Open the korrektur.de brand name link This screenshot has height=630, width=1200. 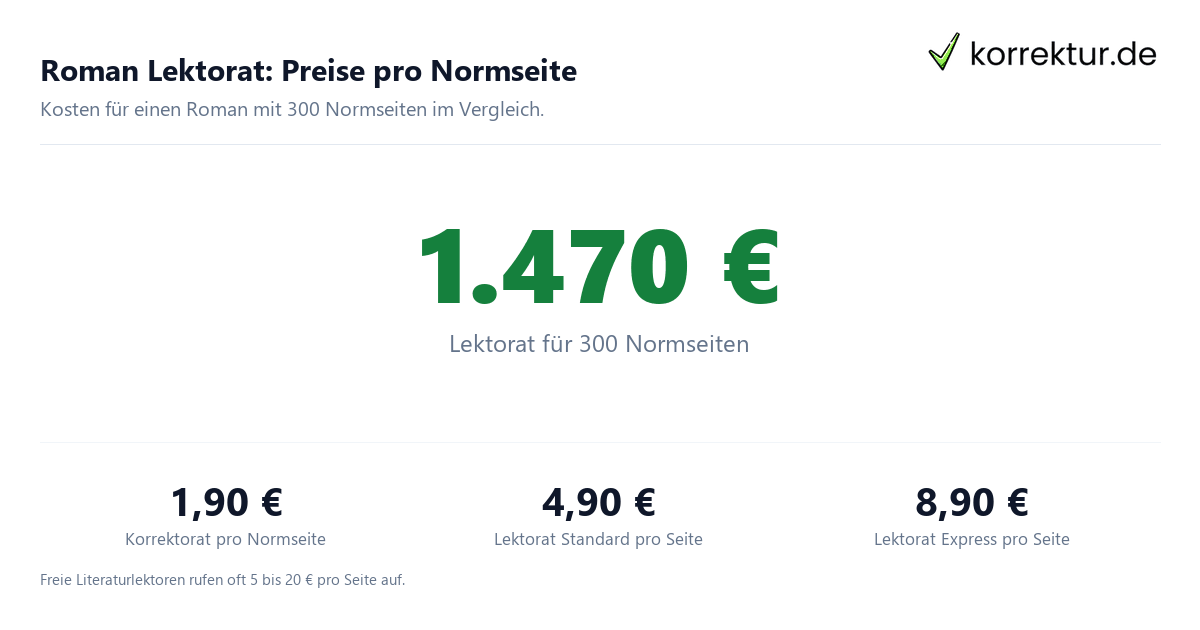tap(1063, 53)
